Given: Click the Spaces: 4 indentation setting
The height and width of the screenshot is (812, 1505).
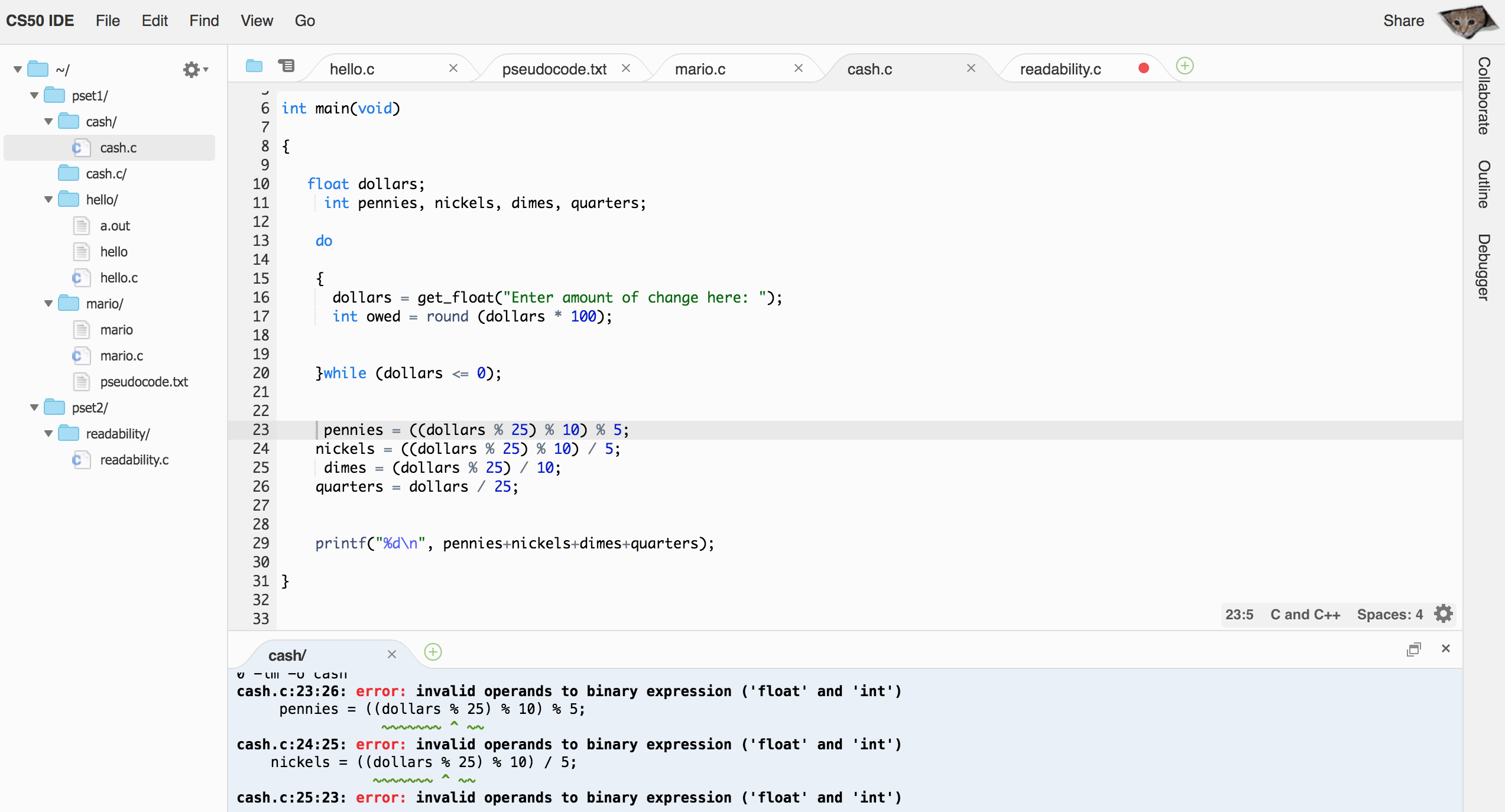Looking at the screenshot, I should pyautogui.click(x=1390, y=615).
